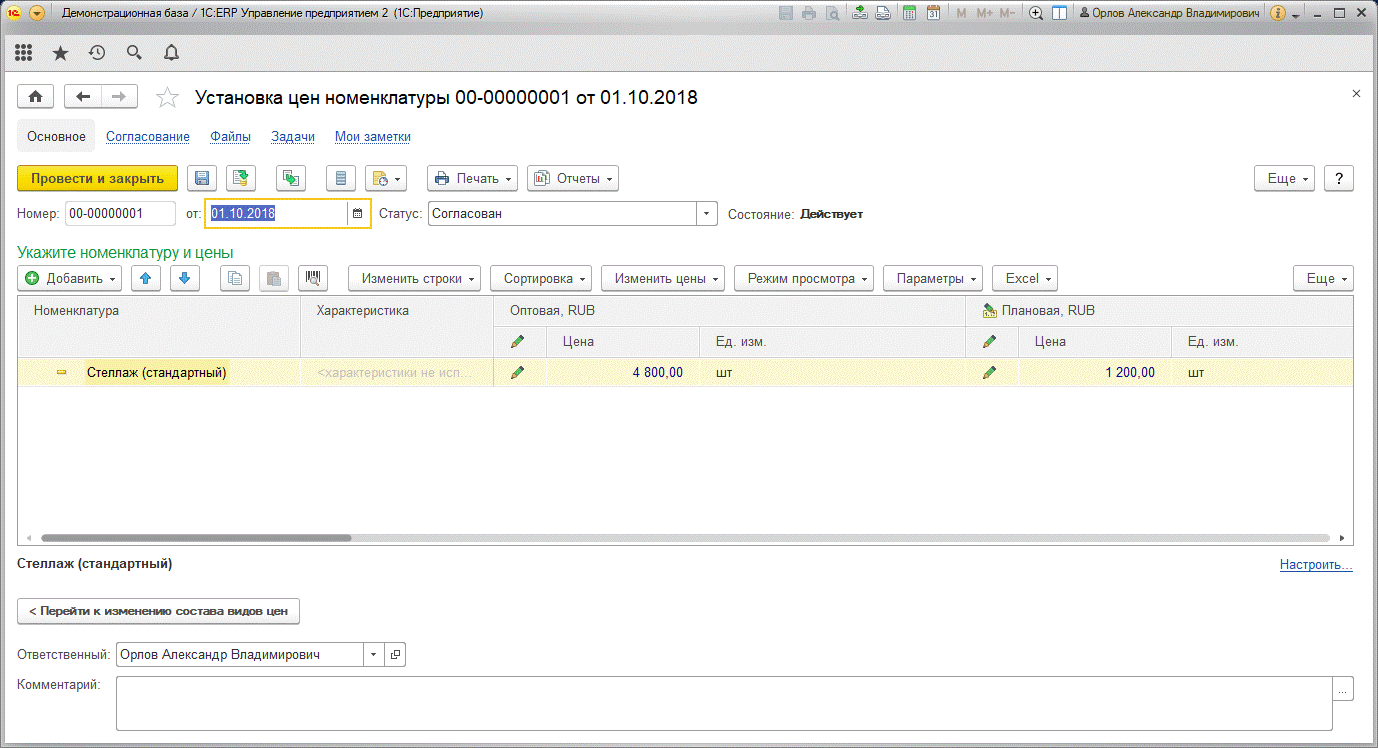This screenshot has height=748, width=1378.
Task: Select the price cell 4 800,00
Action: coord(623,372)
